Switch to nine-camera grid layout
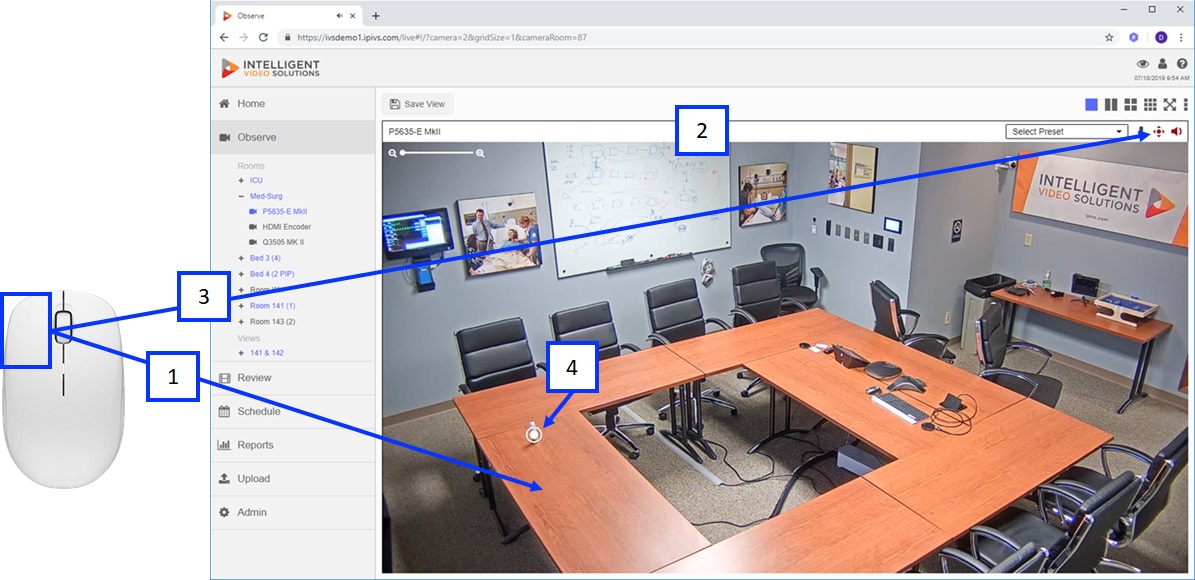 click(x=1150, y=104)
